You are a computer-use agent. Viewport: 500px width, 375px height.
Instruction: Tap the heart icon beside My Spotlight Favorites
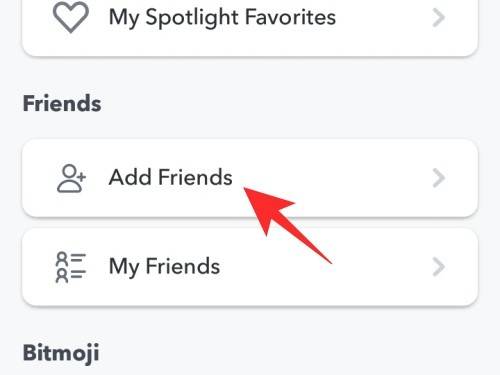pos(71,17)
